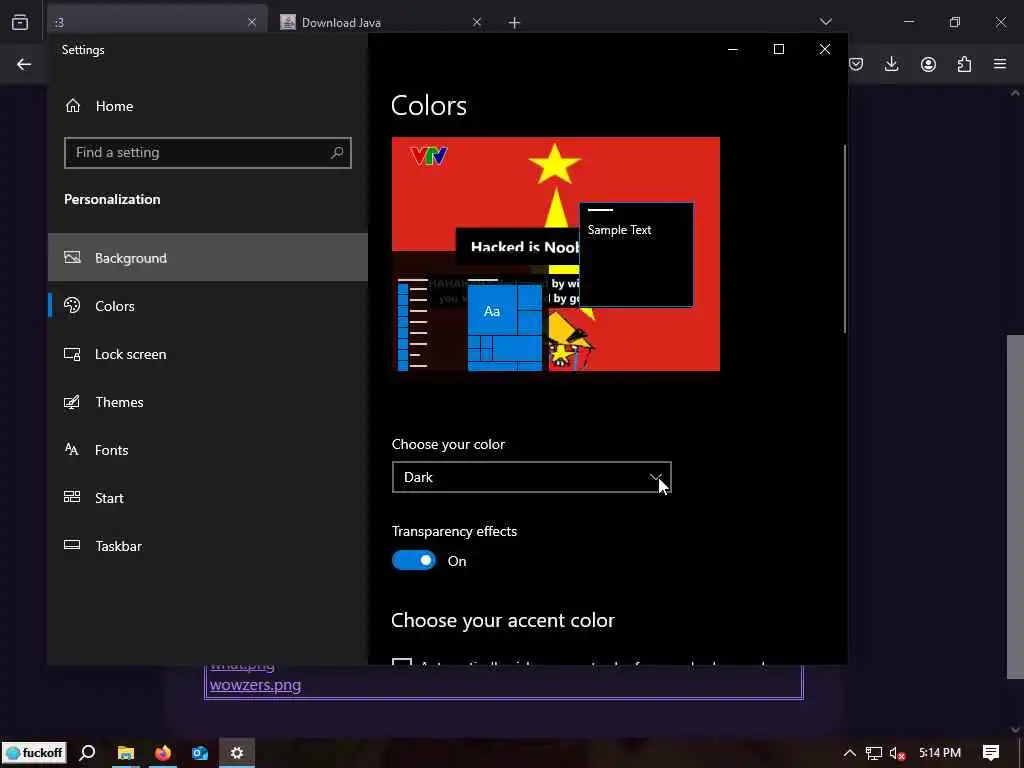Screen dimensions: 1024x768
Task: Select Colors in Settings sidebar
Action: (208, 306)
